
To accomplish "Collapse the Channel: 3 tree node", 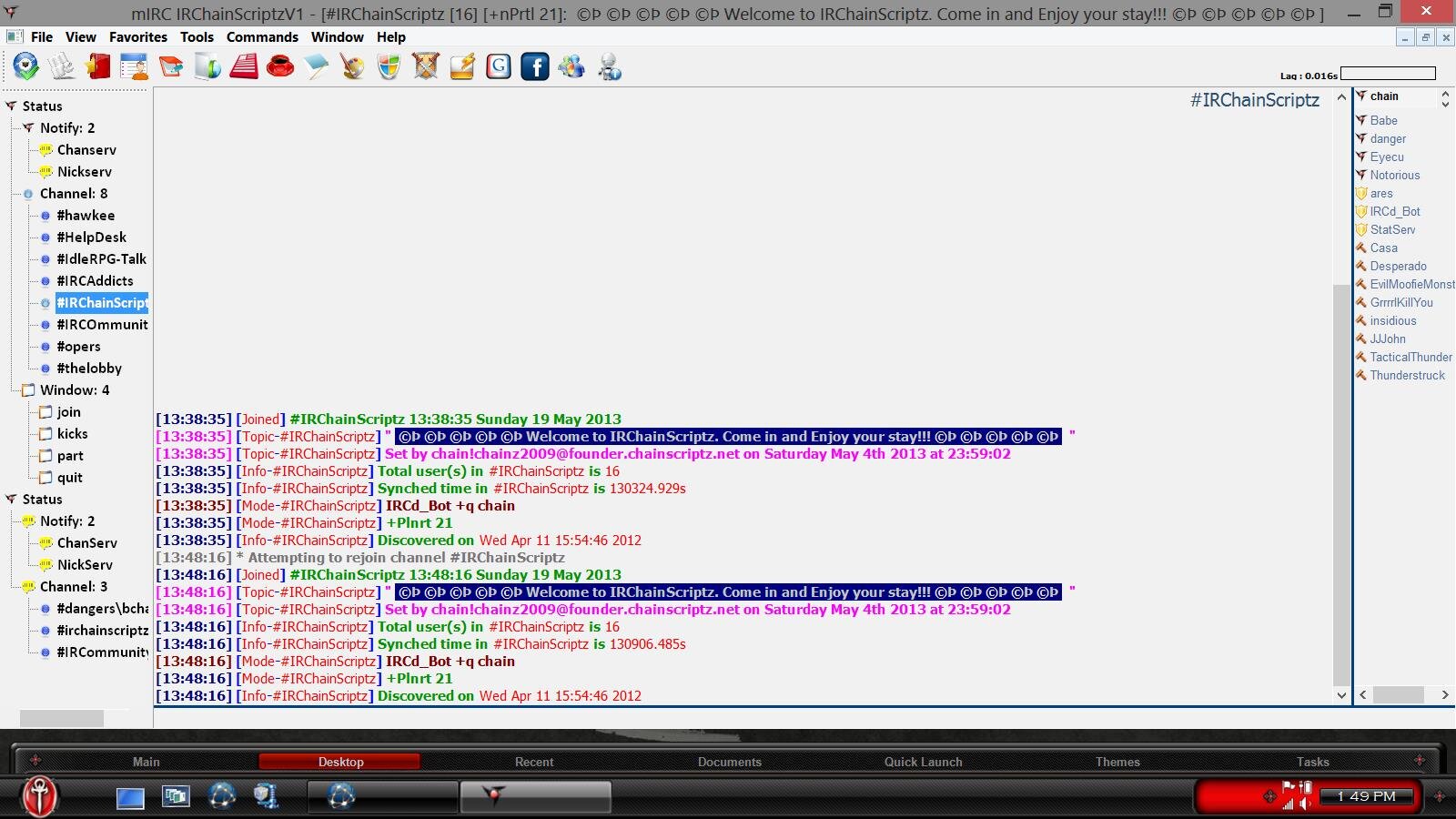I will tap(27, 587).
